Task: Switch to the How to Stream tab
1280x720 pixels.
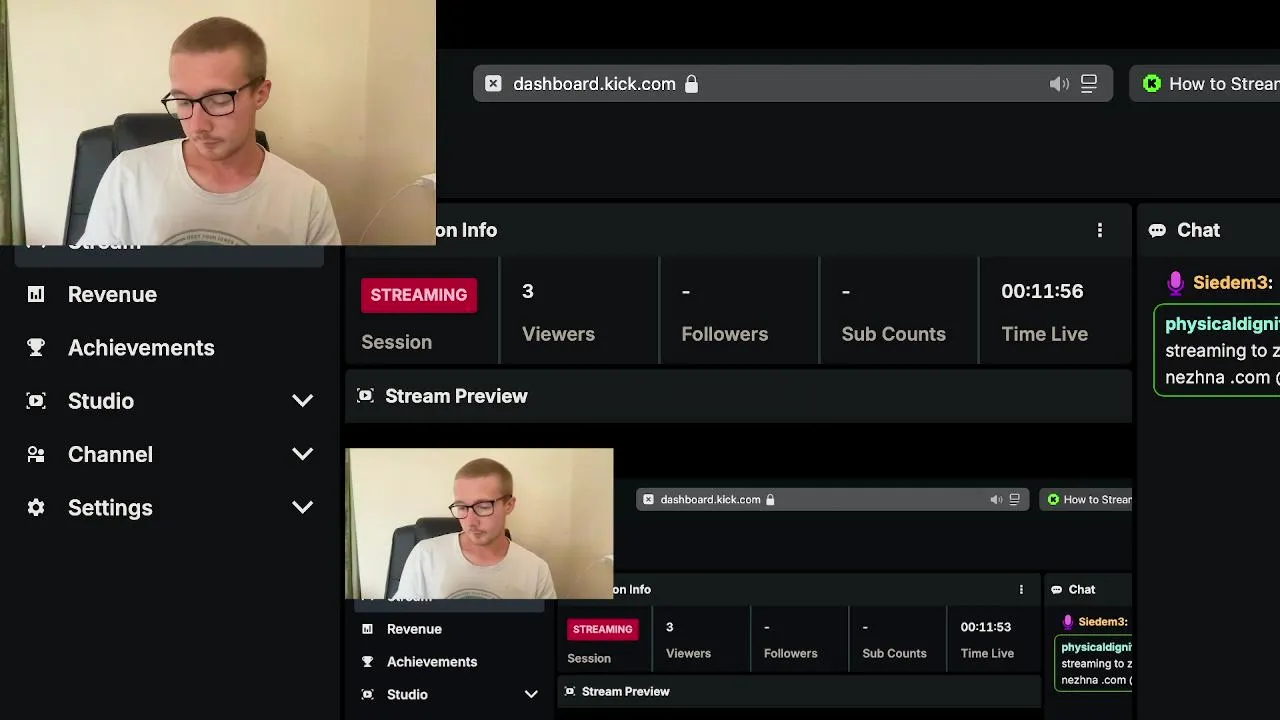Action: [x=1205, y=84]
